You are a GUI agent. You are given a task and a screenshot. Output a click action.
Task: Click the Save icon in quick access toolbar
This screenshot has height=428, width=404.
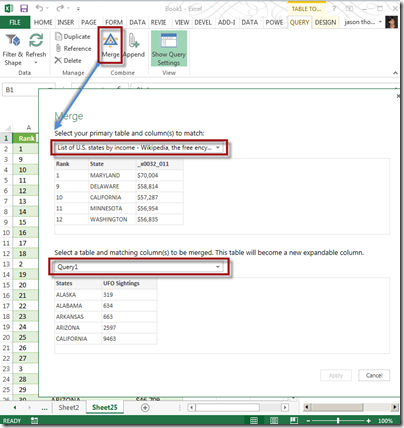click(x=24, y=8)
